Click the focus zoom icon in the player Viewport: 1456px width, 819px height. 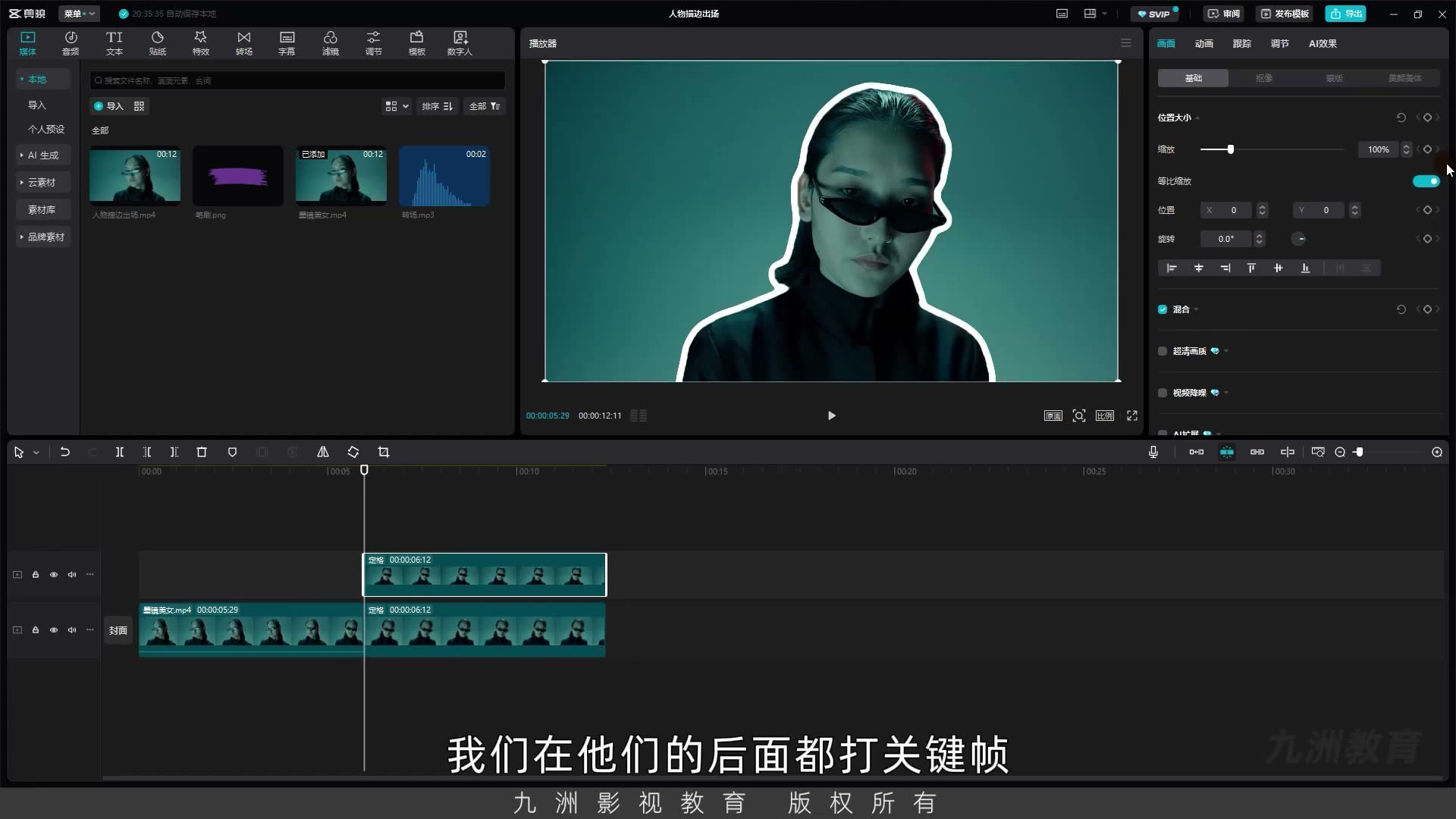click(1079, 416)
